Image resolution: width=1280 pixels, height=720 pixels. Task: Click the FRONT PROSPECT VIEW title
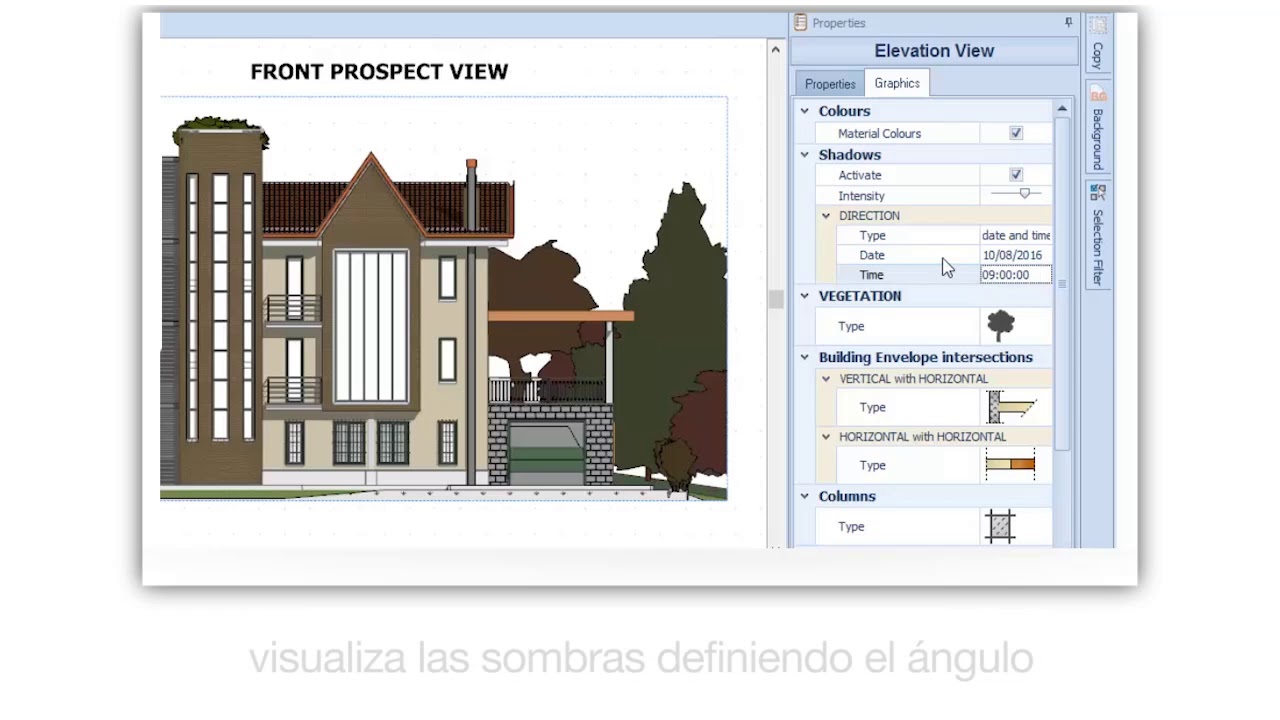(x=379, y=72)
